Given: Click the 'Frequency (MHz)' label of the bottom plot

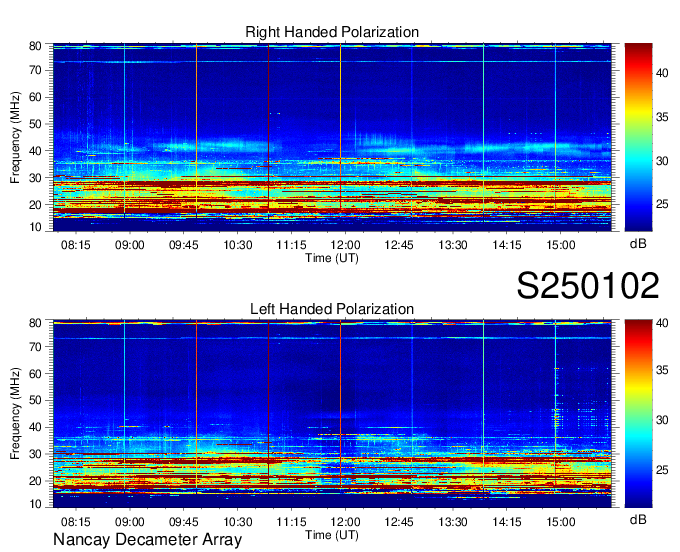Looking at the screenshot, I should tap(15, 414).
